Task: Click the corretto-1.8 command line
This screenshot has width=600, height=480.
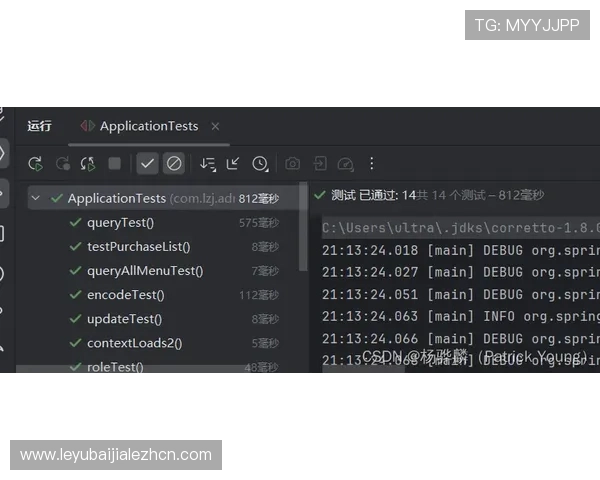Action: pos(461,228)
